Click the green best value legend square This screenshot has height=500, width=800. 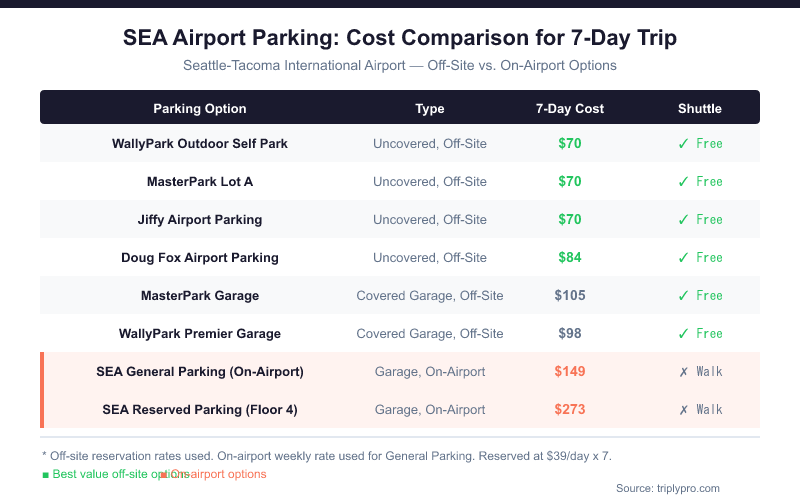click(x=46, y=474)
